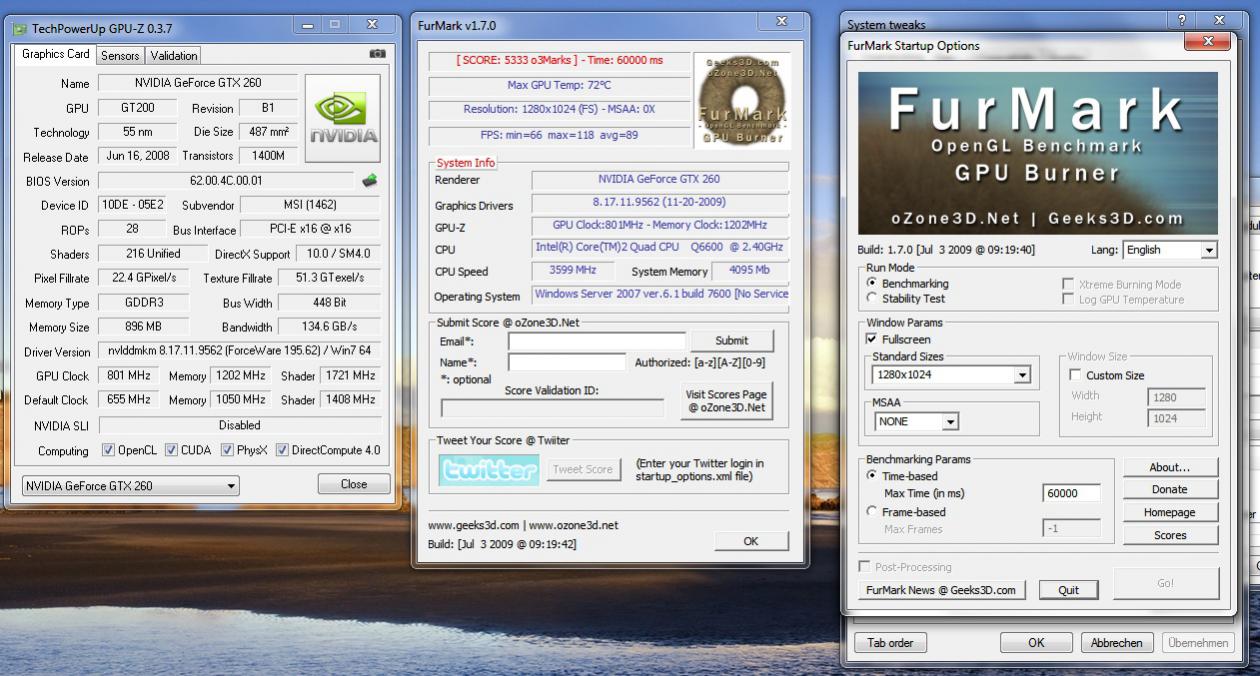Click FurMark News @ Geeks3D.com button
The height and width of the screenshot is (676, 1260).
tap(941, 590)
